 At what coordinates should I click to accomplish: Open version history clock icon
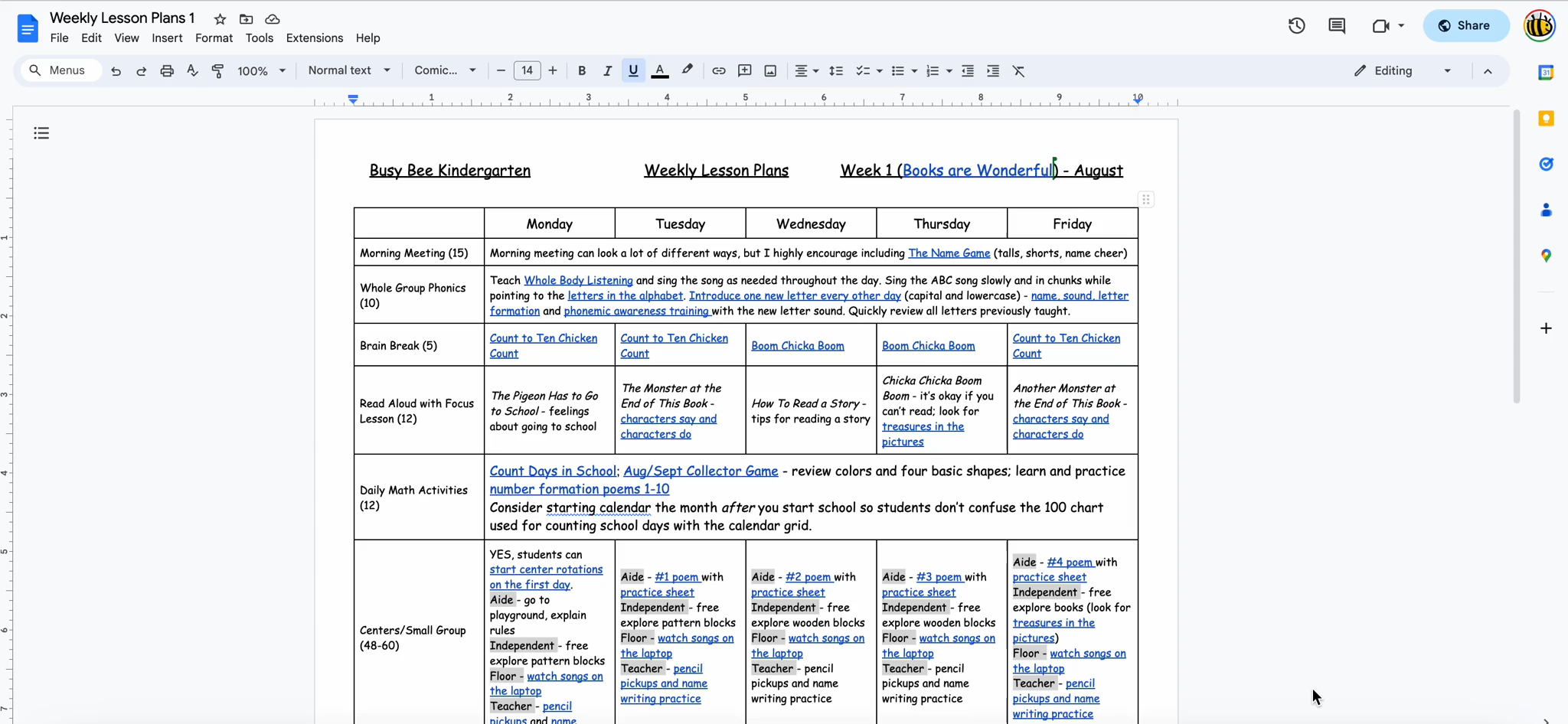[1296, 25]
